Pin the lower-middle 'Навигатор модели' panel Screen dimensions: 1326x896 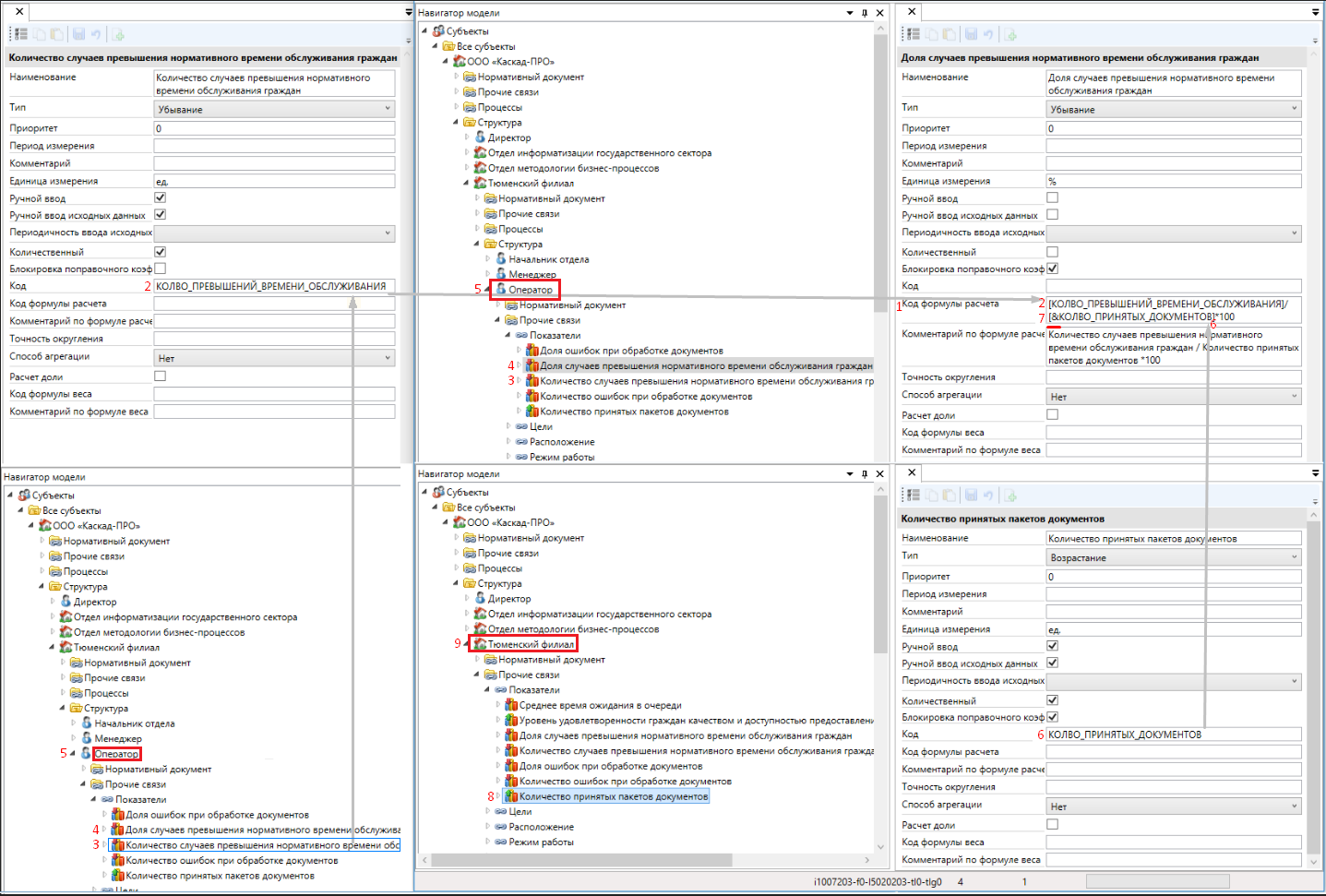[x=865, y=473]
